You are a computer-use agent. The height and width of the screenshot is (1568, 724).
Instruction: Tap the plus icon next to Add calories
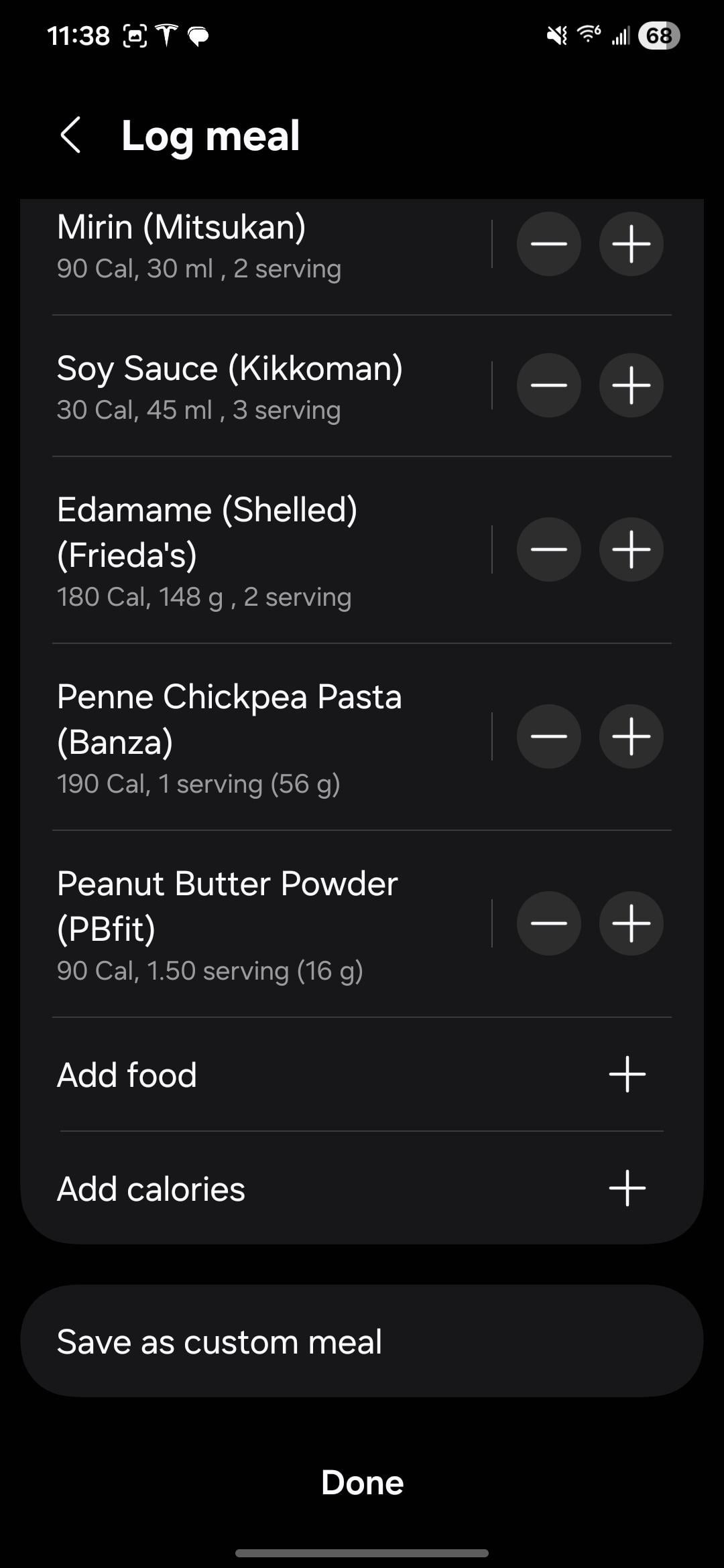[x=627, y=1189]
